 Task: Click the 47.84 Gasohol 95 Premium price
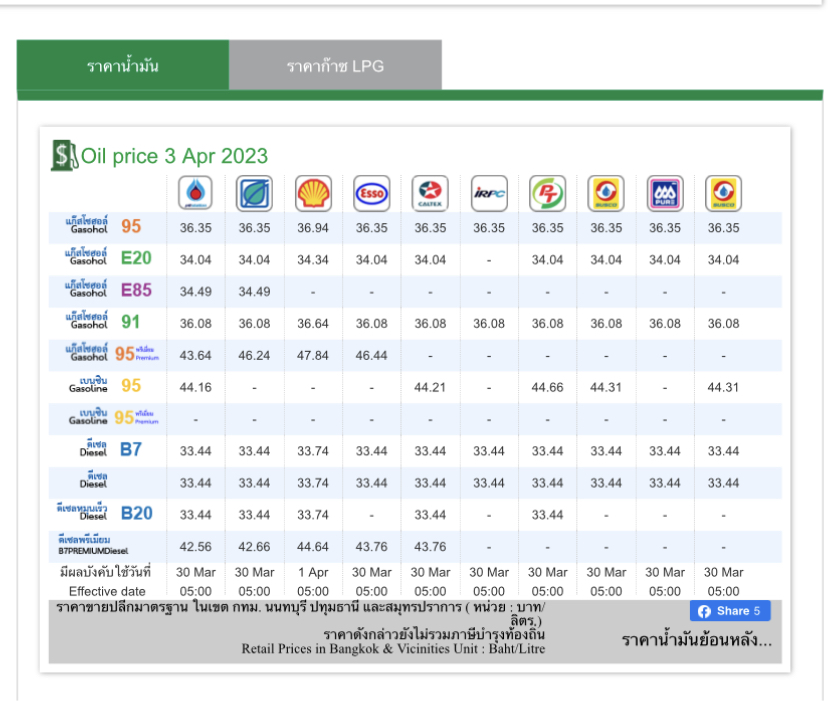[313, 356]
